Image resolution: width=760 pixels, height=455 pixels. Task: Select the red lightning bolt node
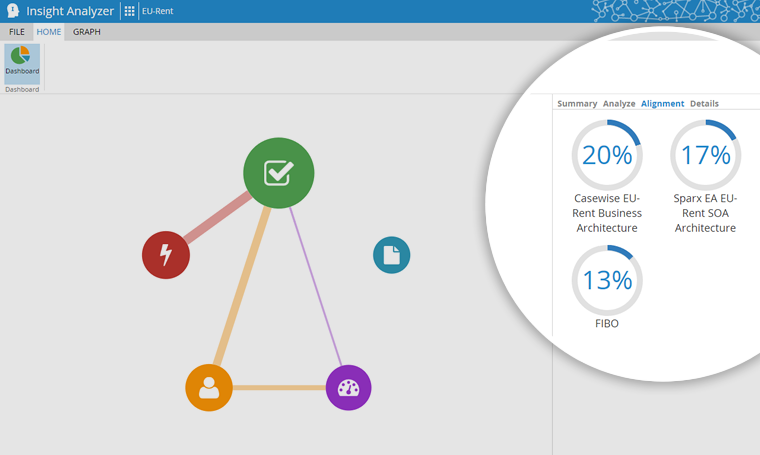[x=166, y=255]
